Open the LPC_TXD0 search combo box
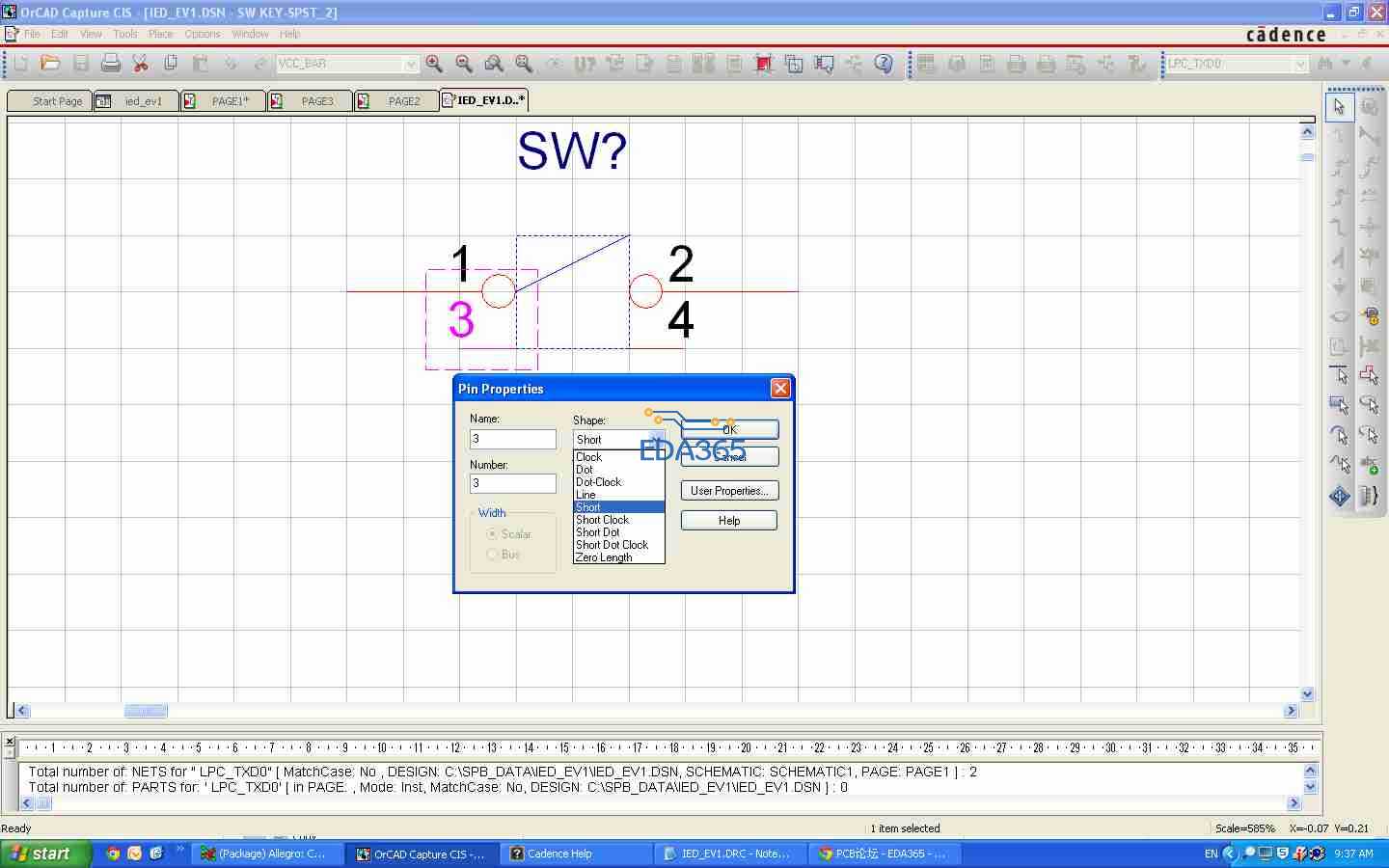 click(1300, 64)
